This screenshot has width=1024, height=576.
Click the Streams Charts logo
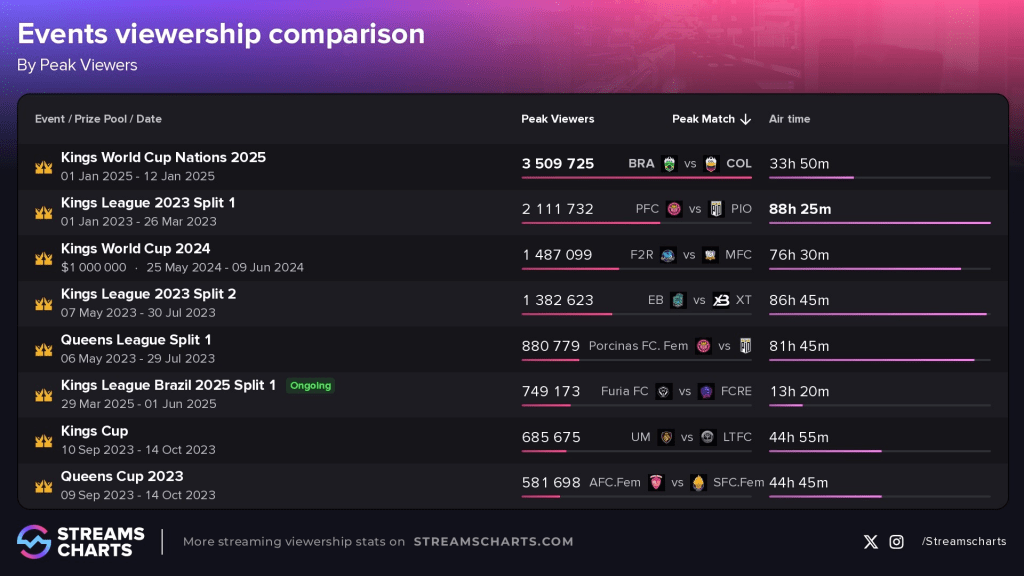(81, 542)
